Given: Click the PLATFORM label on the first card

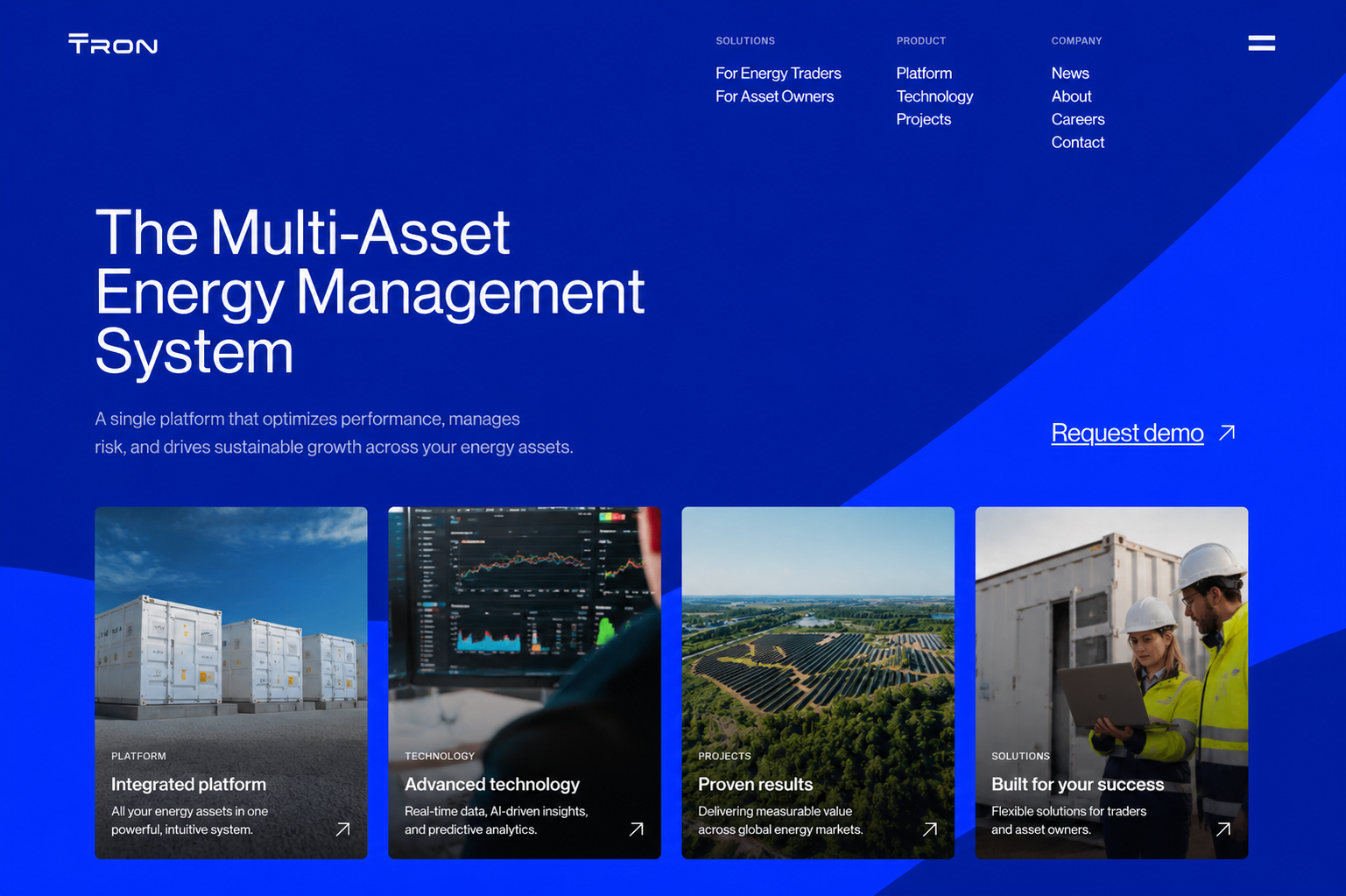Looking at the screenshot, I should coord(138,756).
